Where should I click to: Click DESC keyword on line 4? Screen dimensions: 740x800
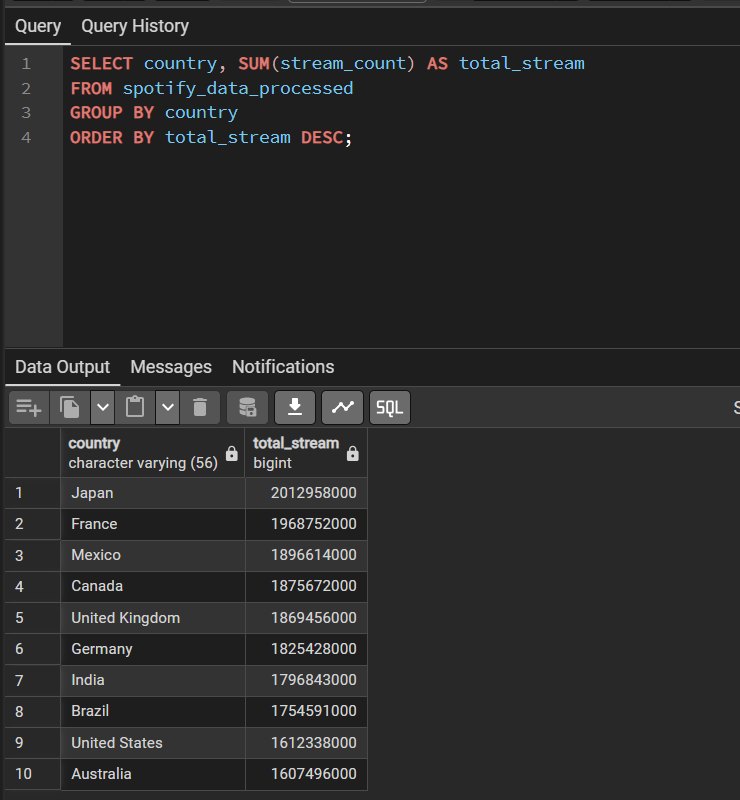coord(322,138)
